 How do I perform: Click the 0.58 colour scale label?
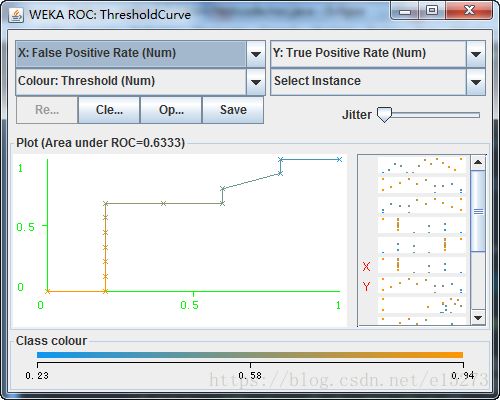[250, 376]
